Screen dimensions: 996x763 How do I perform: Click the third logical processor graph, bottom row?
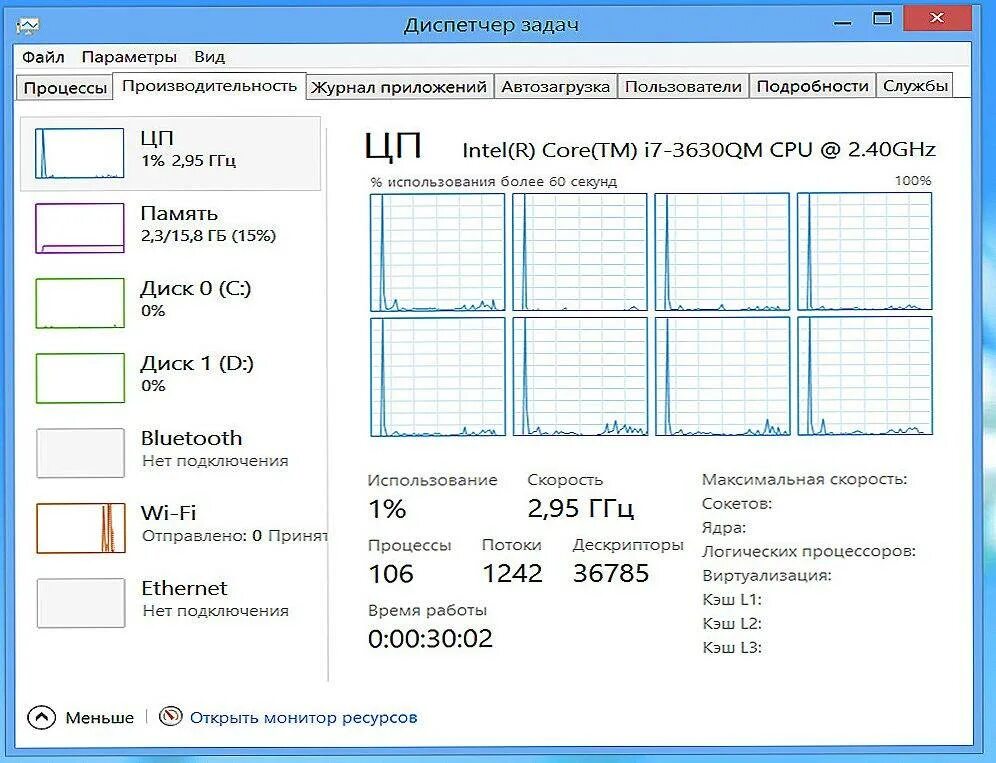pos(722,377)
